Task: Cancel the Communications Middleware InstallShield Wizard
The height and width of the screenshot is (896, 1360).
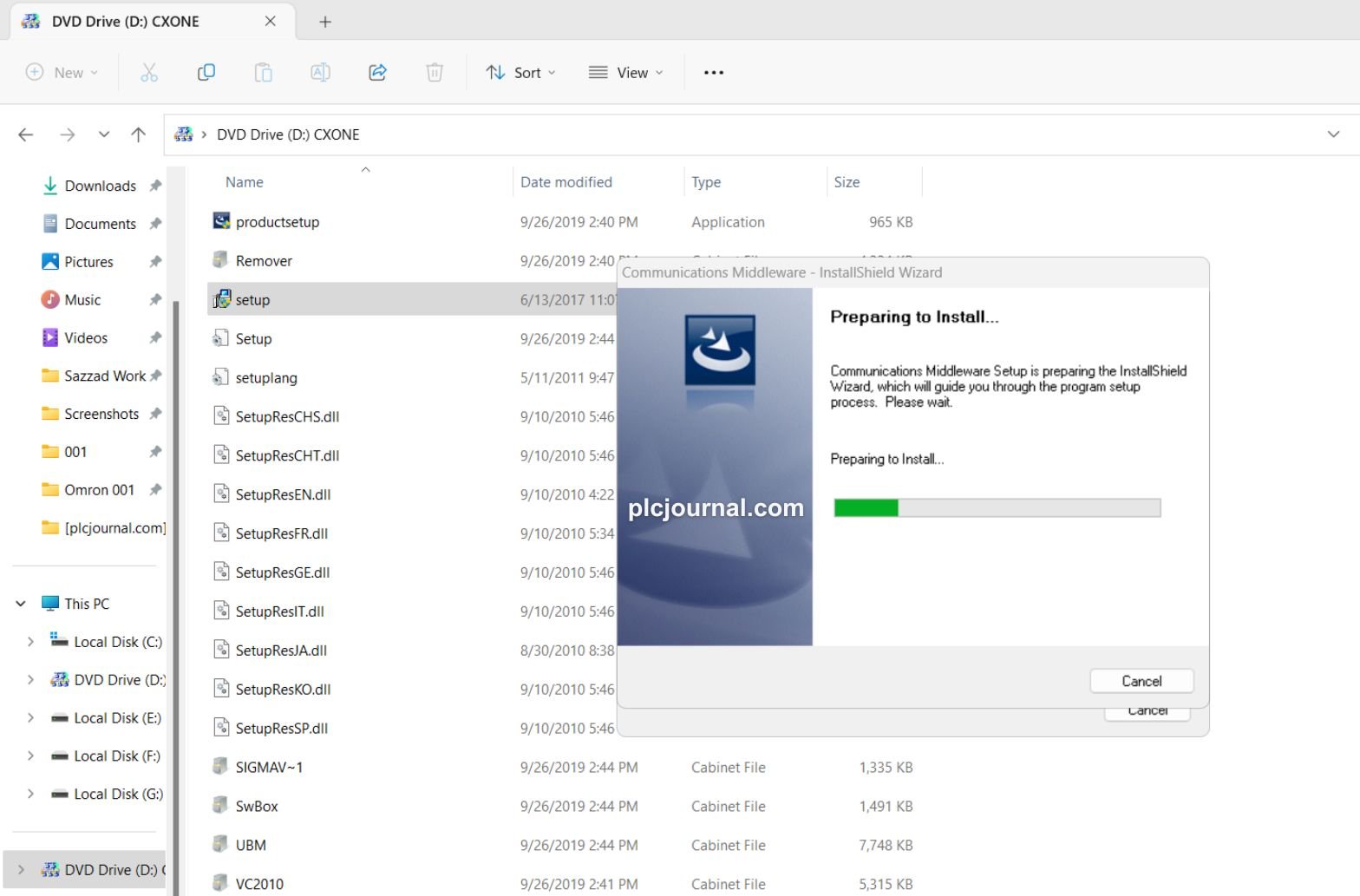Action: 1141,681
